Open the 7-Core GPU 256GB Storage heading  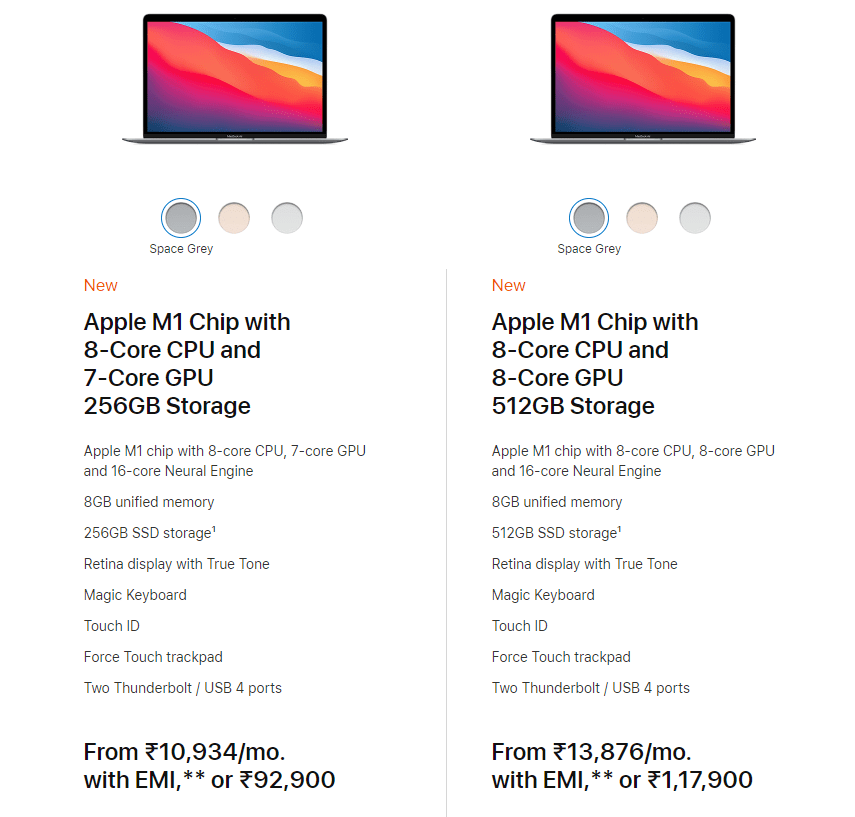coord(187,364)
